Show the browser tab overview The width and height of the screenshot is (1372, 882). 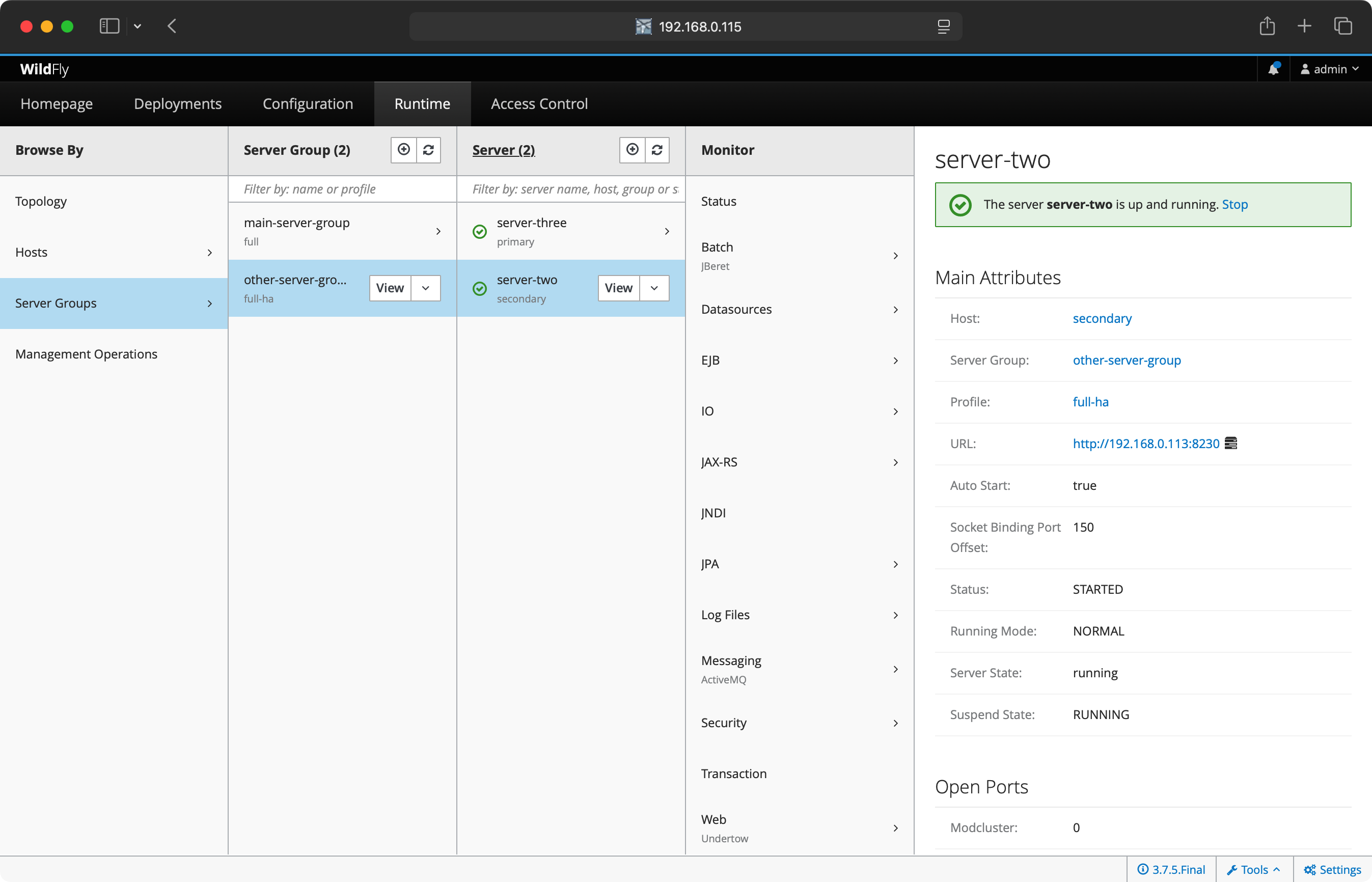pyautogui.click(x=1343, y=26)
